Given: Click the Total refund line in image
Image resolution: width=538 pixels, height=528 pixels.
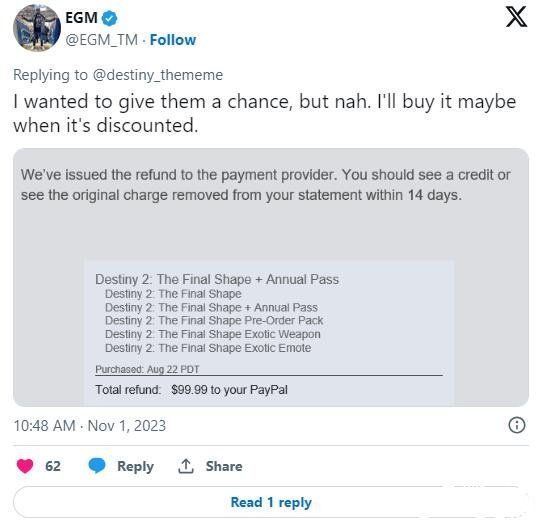Looking at the screenshot, I should coord(191,390).
